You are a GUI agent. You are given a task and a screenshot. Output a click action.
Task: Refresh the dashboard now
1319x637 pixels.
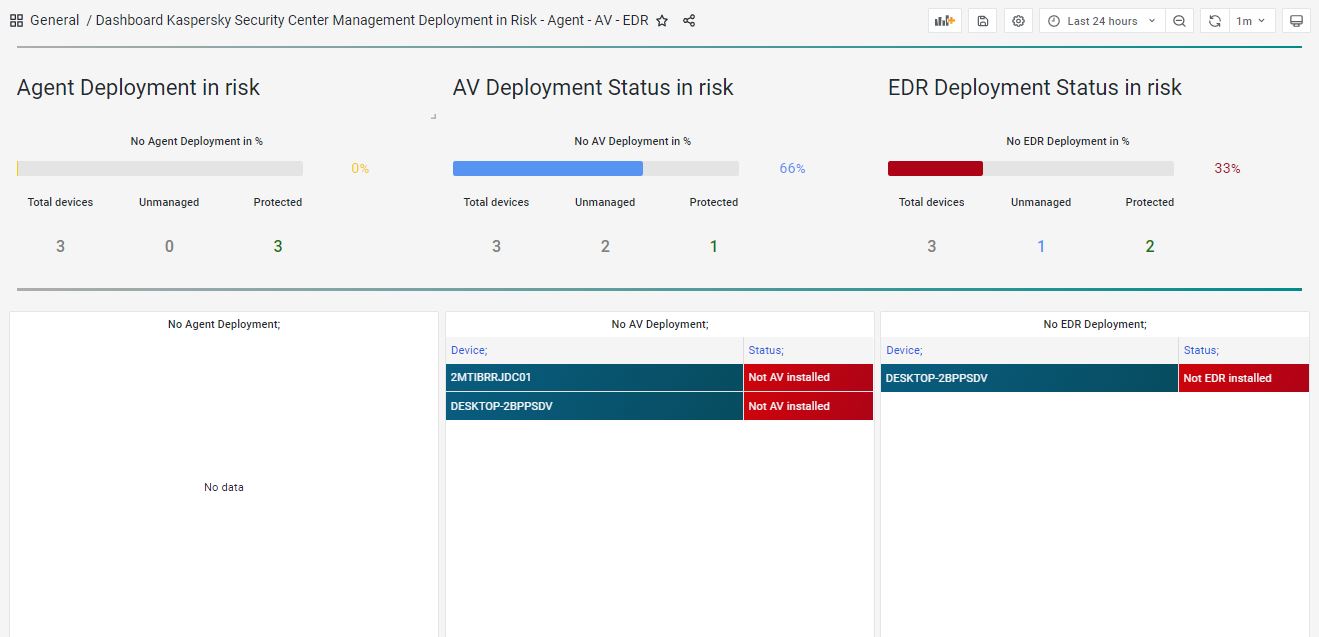[x=1214, y=21]
